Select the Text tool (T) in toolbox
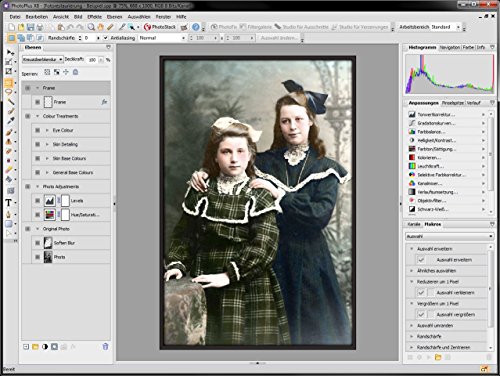Viewport: 500px width, 376px height. pyautogui.click(x=9, y=202)
